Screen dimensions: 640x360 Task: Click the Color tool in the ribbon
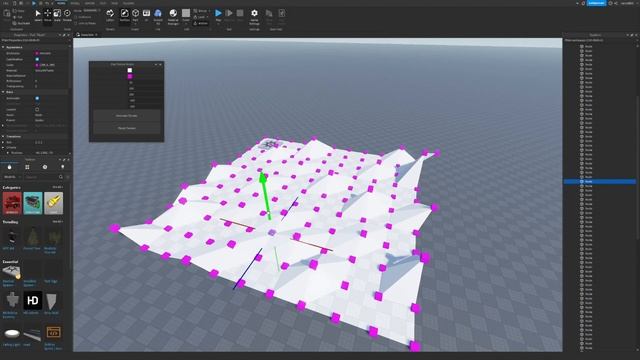point(186,15)
